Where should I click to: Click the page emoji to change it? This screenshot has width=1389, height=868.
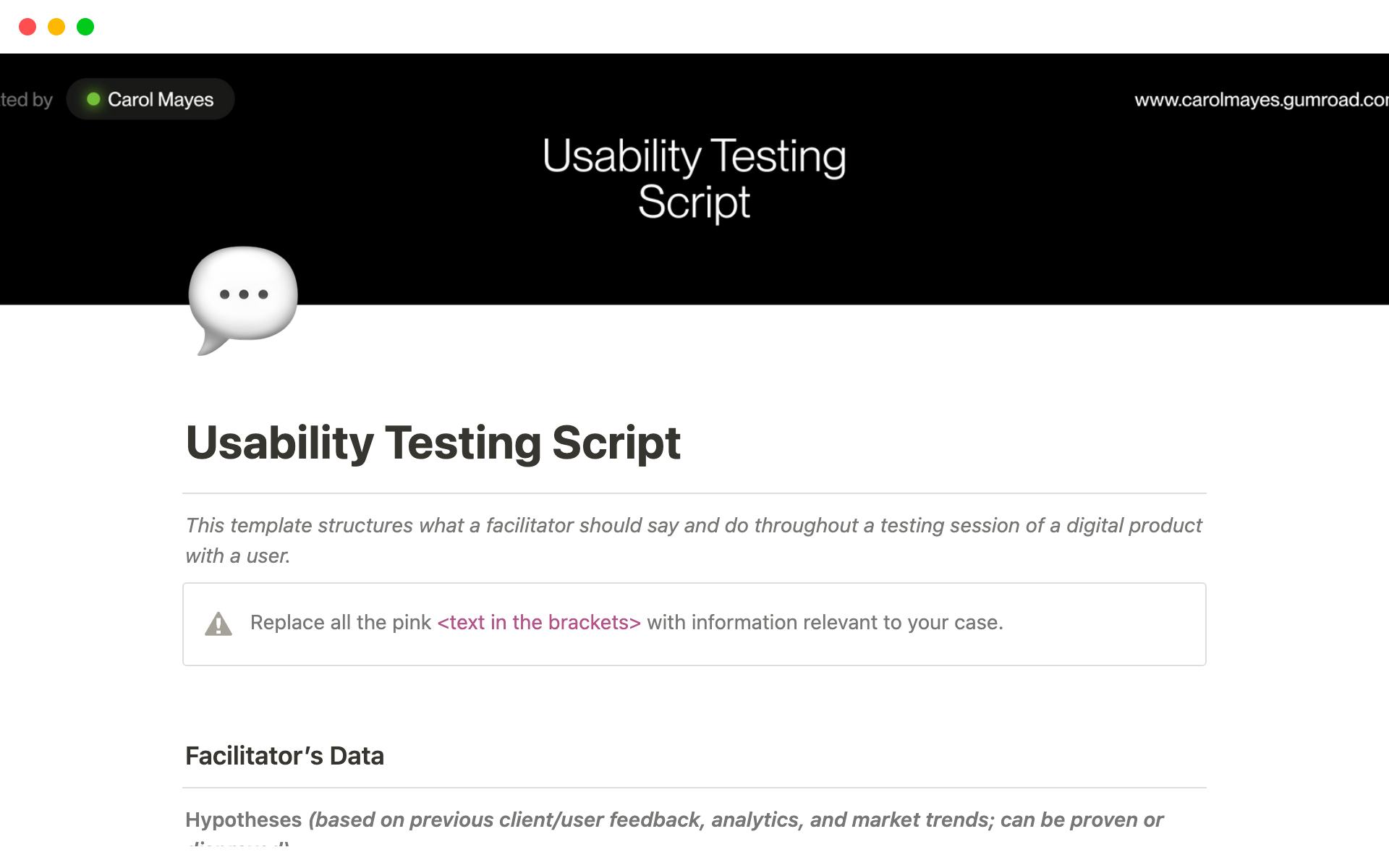[243, 297]
